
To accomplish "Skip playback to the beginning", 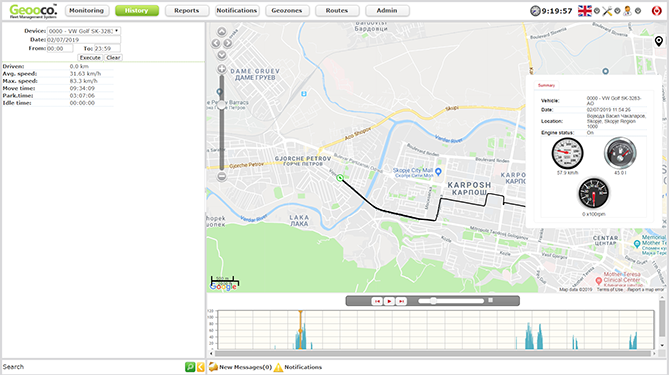I will 377,301.
